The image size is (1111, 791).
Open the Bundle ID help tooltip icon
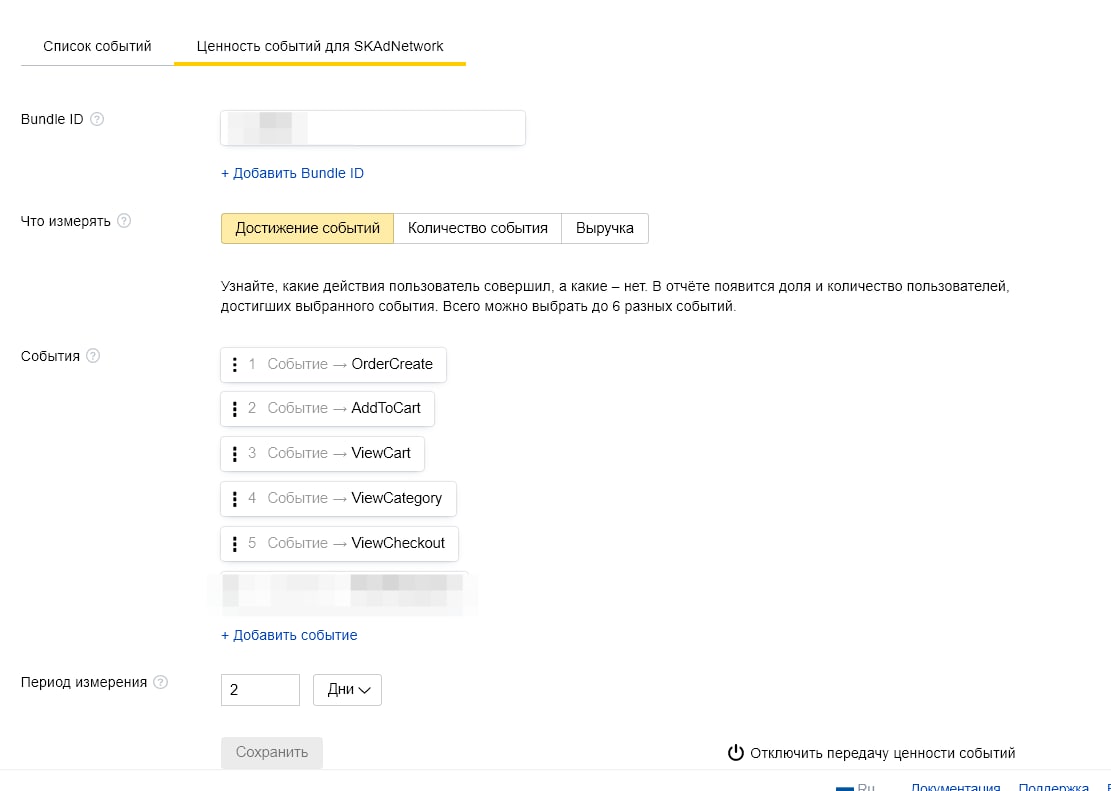coord(97,119)
